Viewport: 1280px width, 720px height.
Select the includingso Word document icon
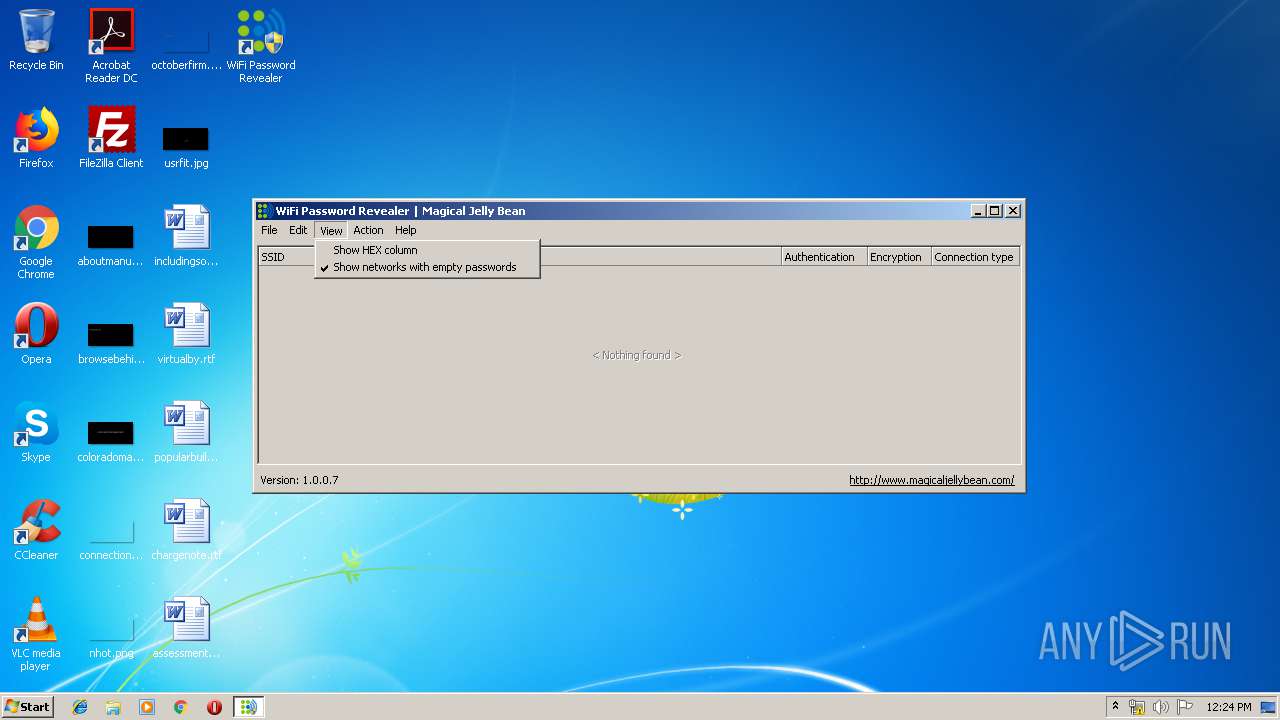click(x=186, y=237)
